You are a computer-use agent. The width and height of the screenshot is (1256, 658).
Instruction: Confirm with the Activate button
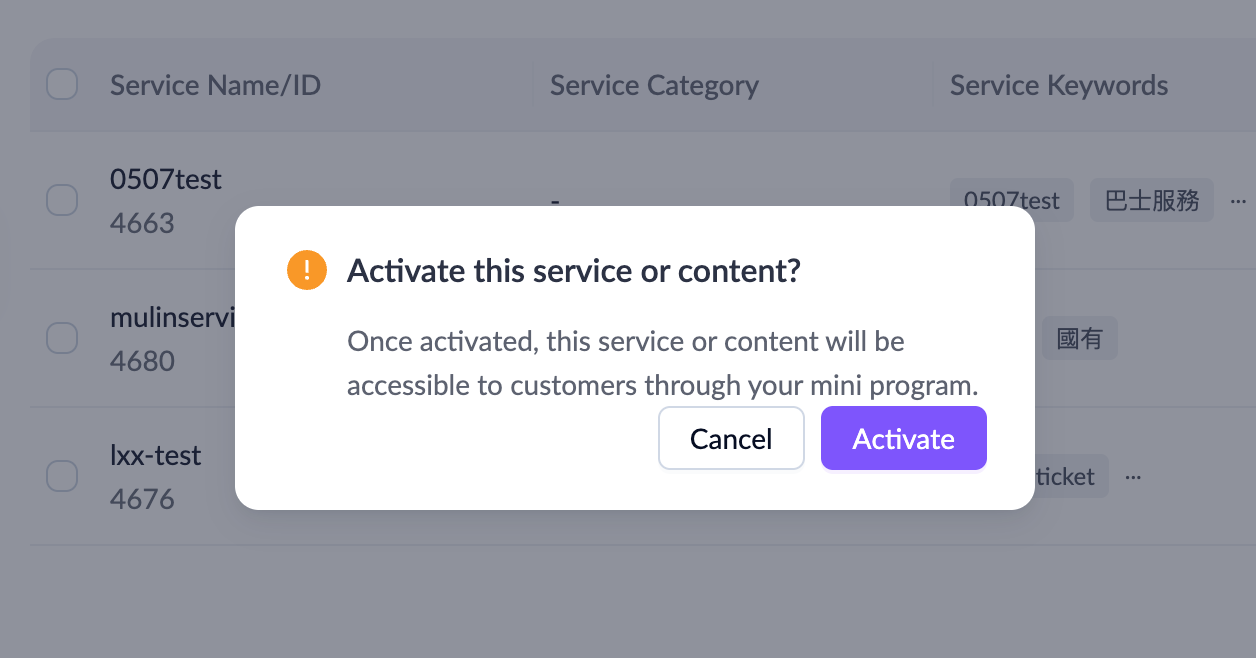[903, 438]
